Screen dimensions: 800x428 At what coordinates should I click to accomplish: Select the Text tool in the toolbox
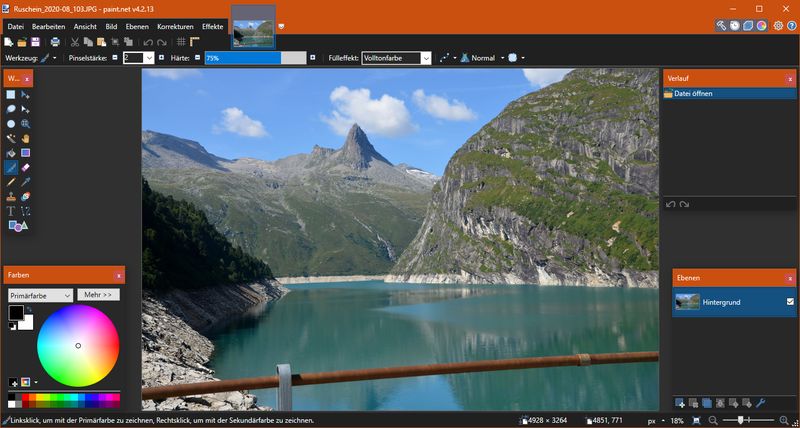tap(11, 211)
